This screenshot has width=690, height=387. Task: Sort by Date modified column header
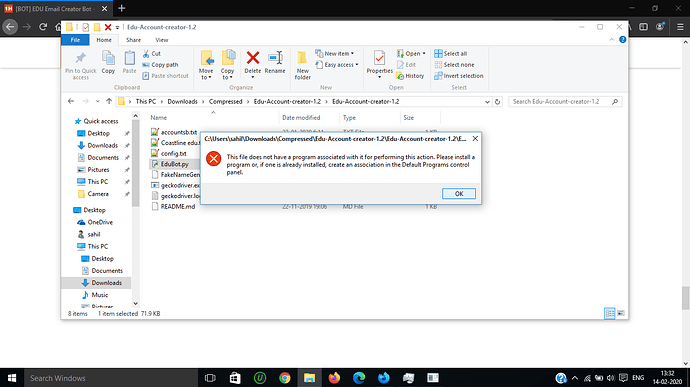(301, 118)
